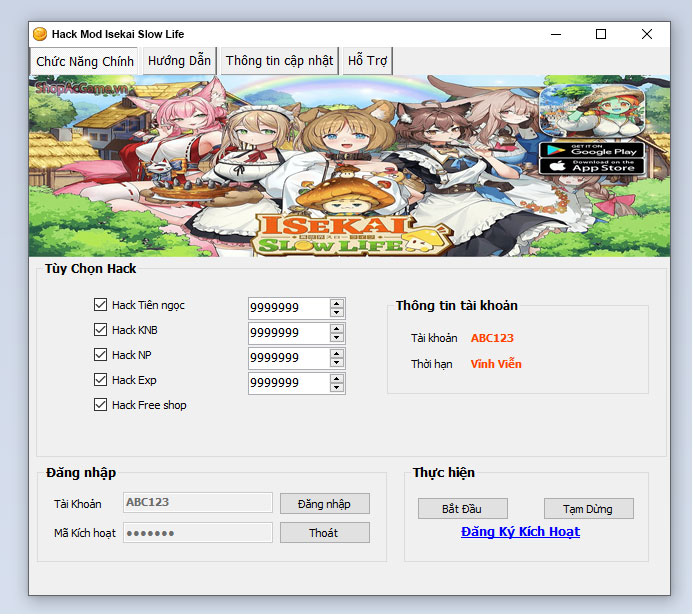Uncheck the Hack Tiên ngọc checkbox

pos(100,304)
